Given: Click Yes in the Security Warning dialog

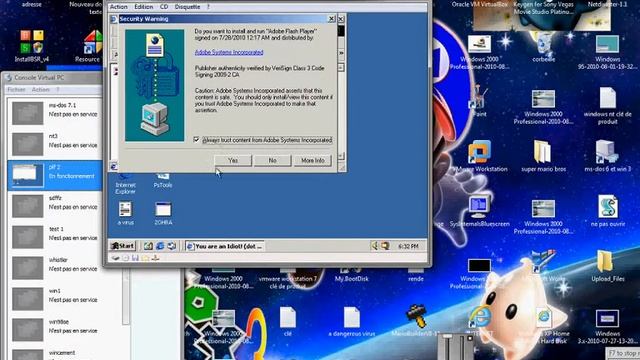Looking at the screenshot, I should pyautogui.click(x=233, y=160).
